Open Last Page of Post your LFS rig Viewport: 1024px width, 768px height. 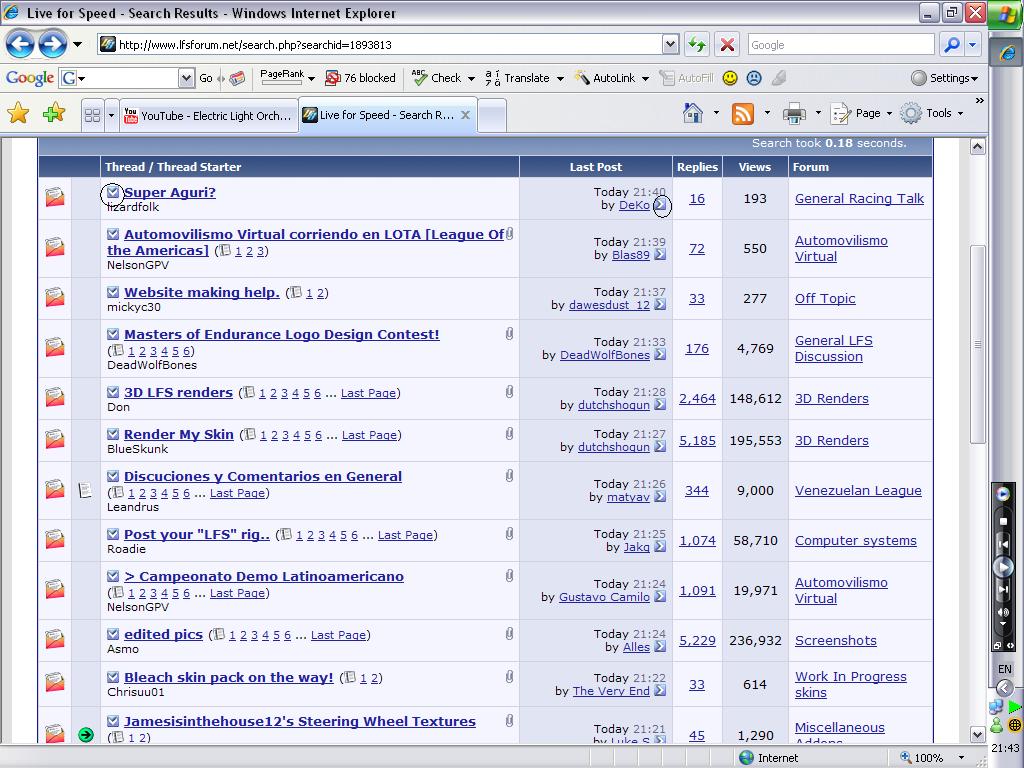(x=405, y=535)
